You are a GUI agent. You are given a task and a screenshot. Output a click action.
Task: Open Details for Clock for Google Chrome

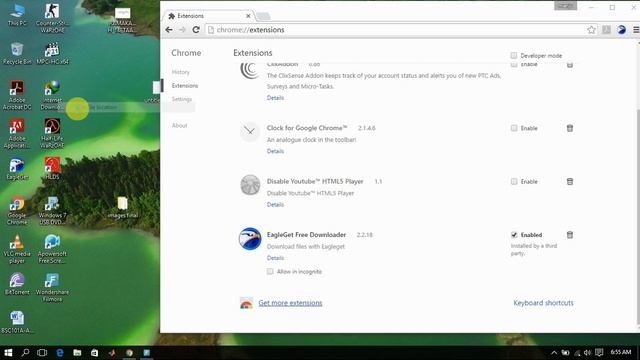coord(275,151)
